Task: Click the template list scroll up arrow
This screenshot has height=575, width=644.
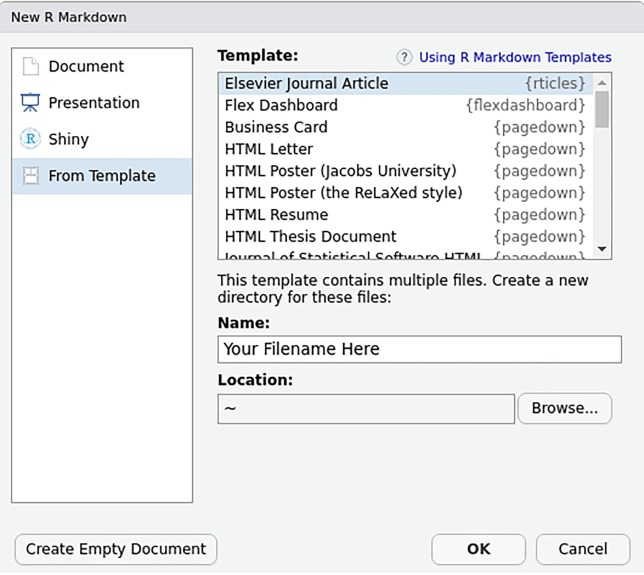Action: [x=602, y=83]
